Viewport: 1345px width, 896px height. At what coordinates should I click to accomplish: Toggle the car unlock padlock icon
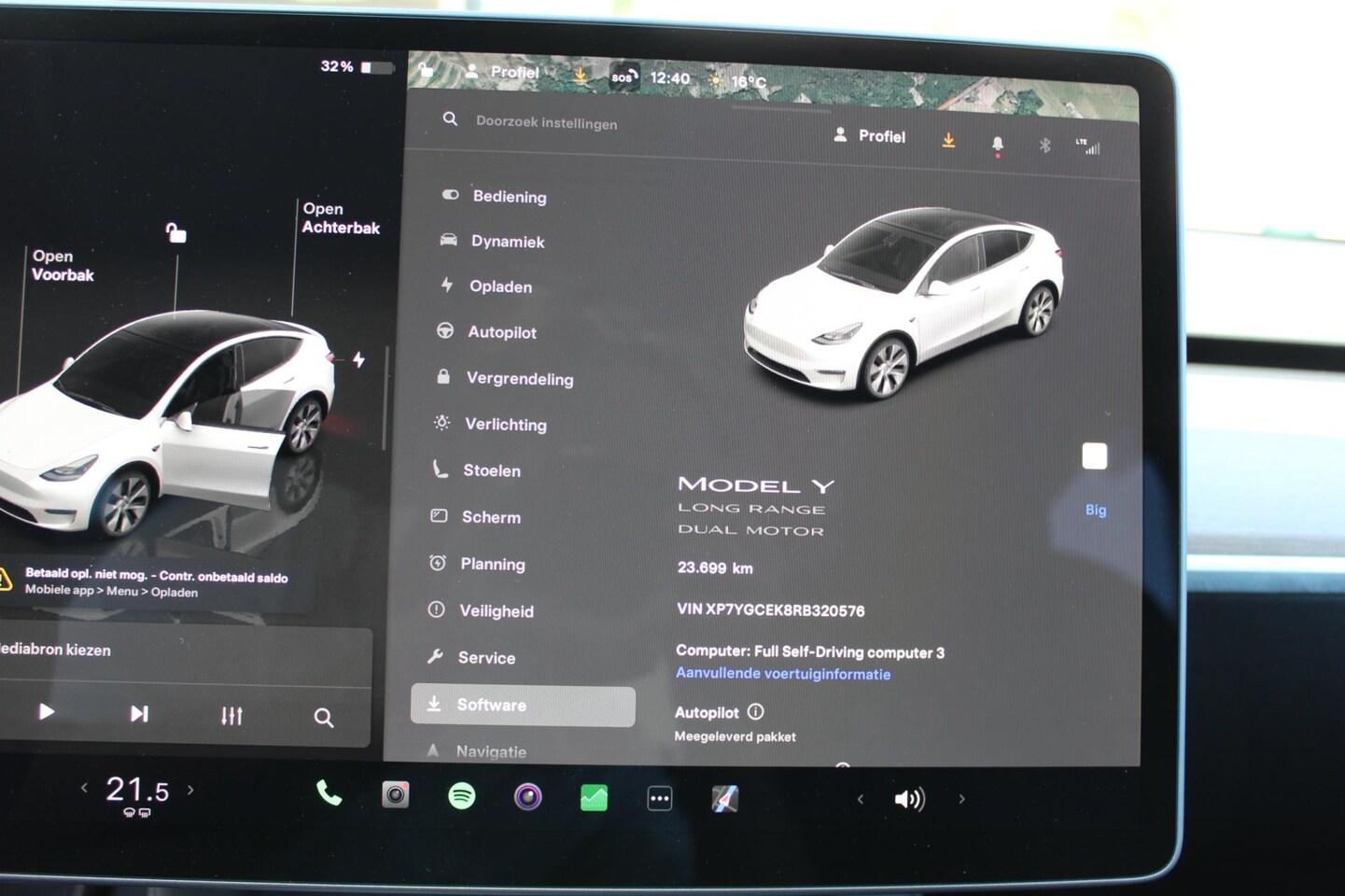175,232
